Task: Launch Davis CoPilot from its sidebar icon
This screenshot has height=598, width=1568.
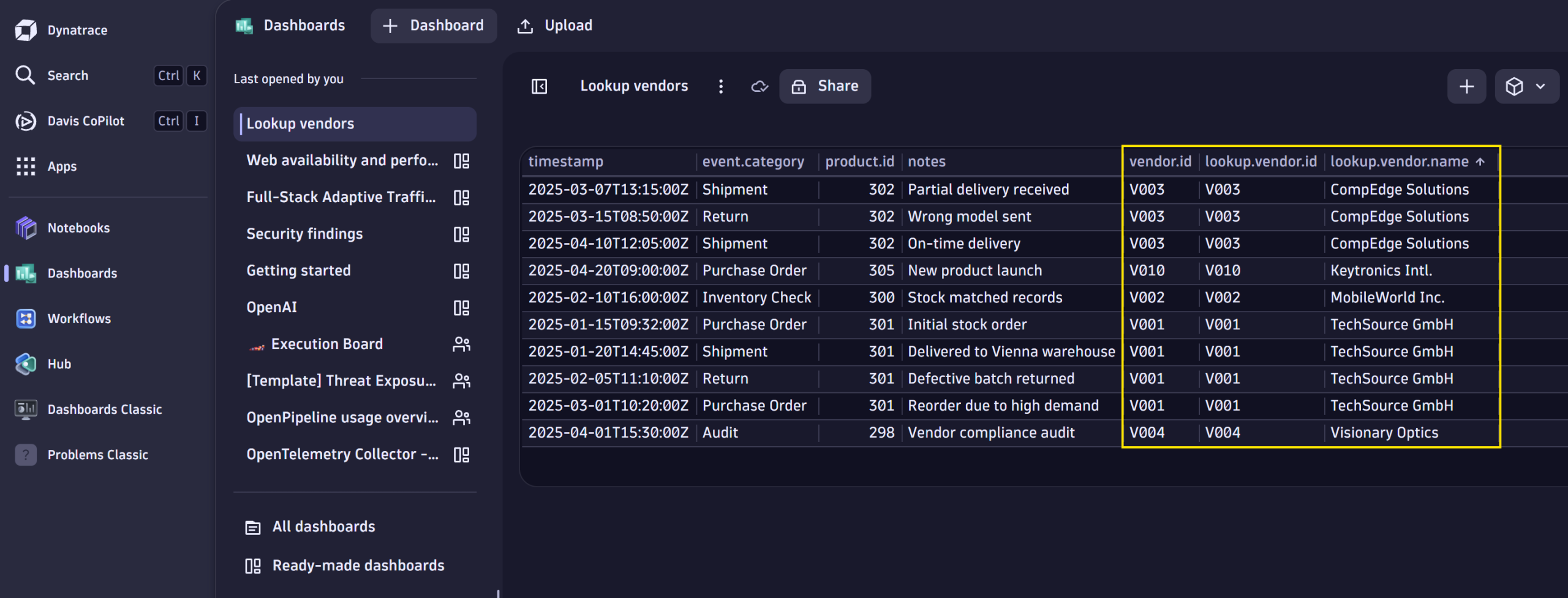Action: pyautogui.click(x=25, y=121)
